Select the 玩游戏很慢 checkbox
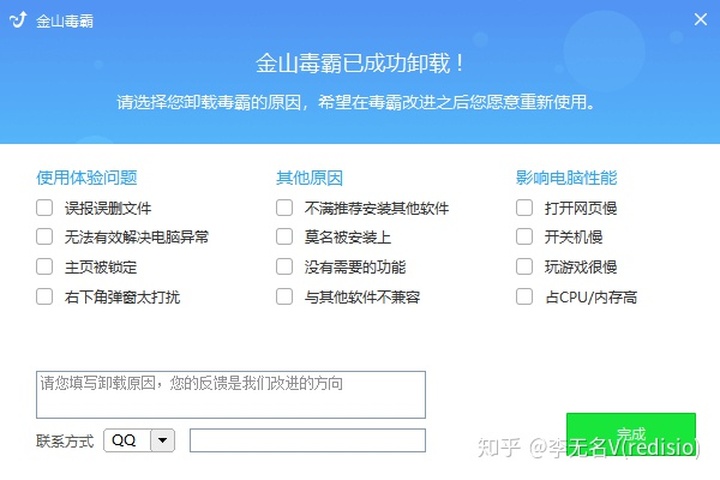Screen dimensions: 720x480 (x=524, y=266)
